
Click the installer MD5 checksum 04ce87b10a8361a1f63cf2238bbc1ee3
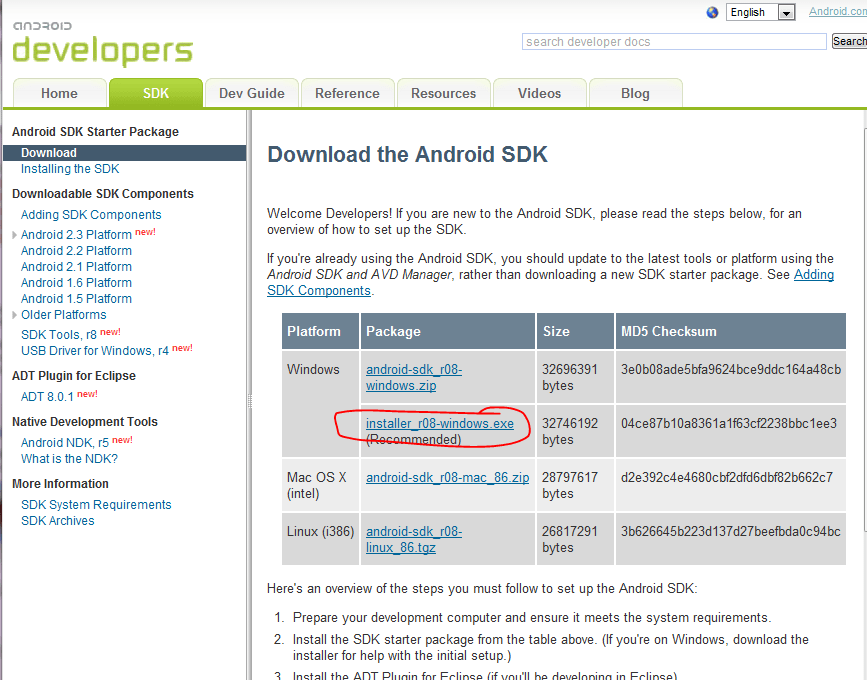click(729, 423)
